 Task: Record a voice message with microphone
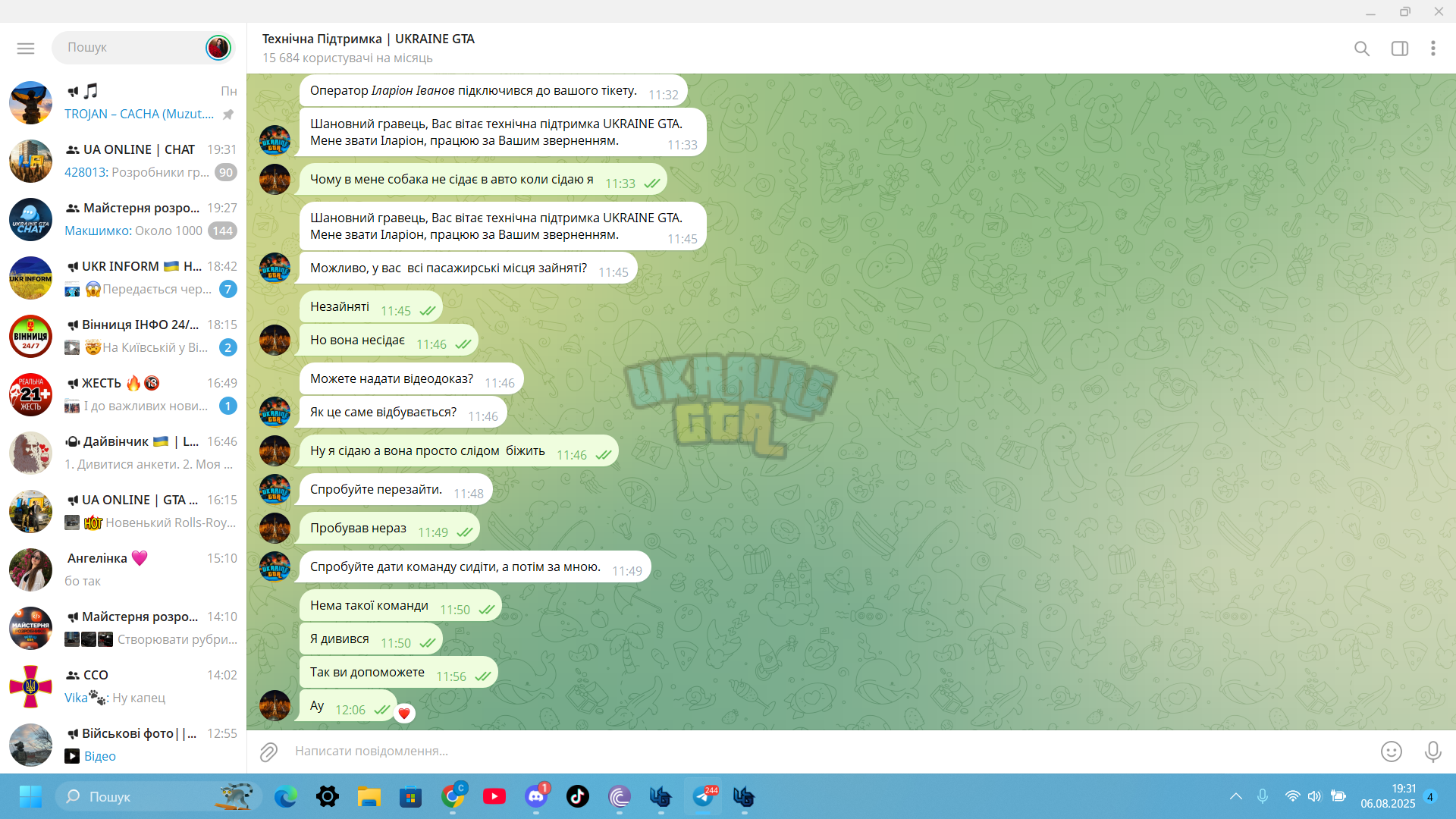[1433, 752]
